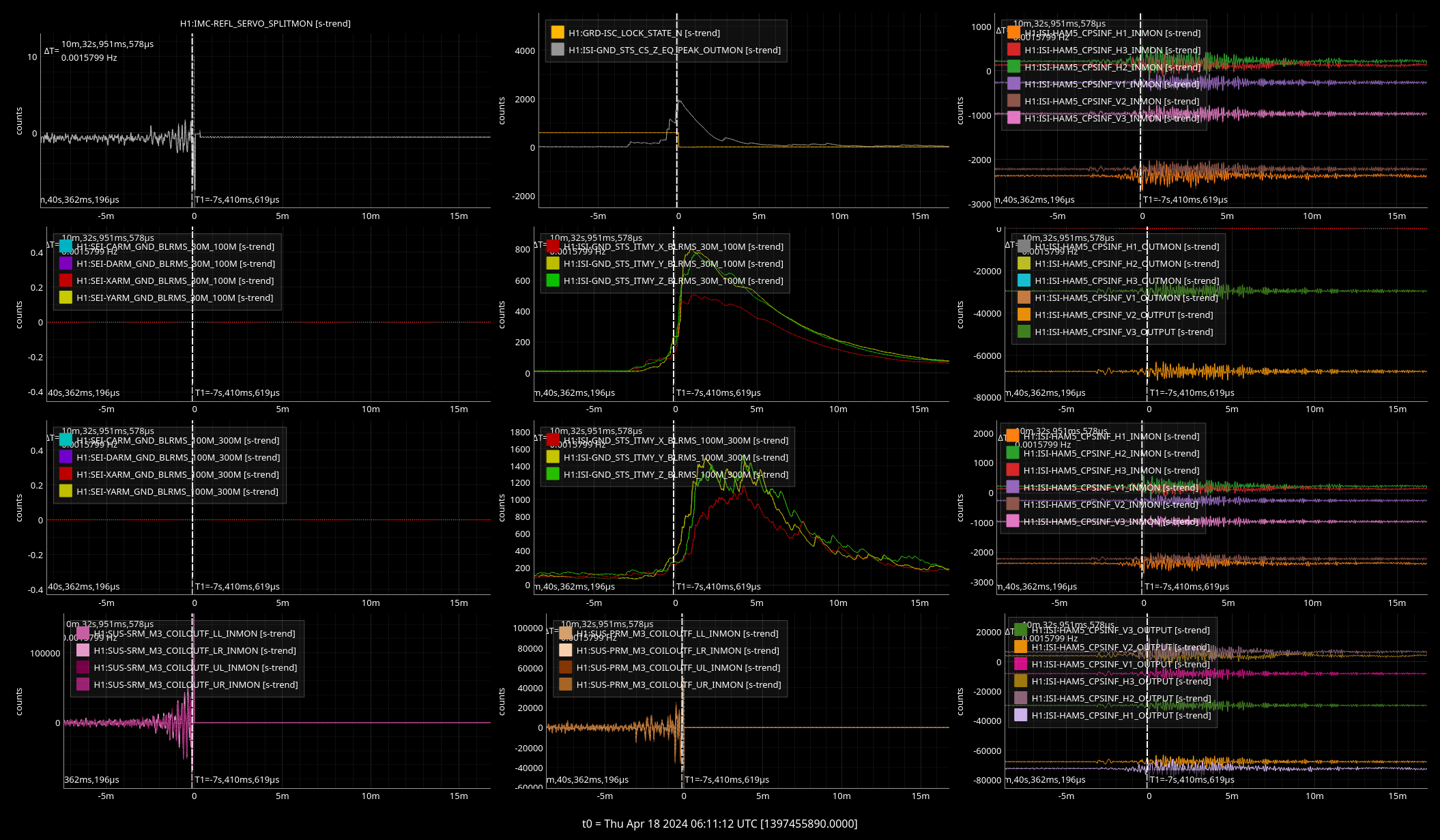Click the light pink SUS-SRM_M3_COILOUTF_LR_INMON swatch
This screenshot has height=840, width=1440.
pos(83,650)
